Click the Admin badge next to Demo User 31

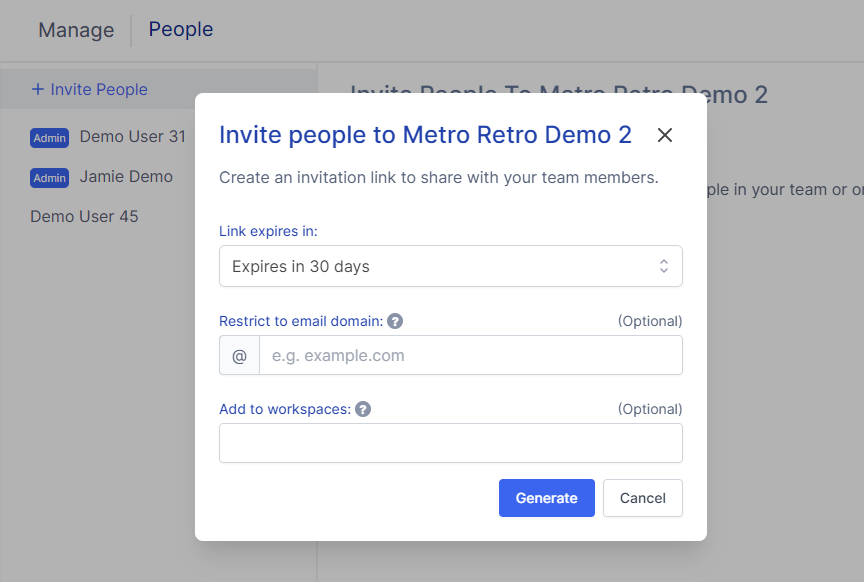click(x=50, y=138)
